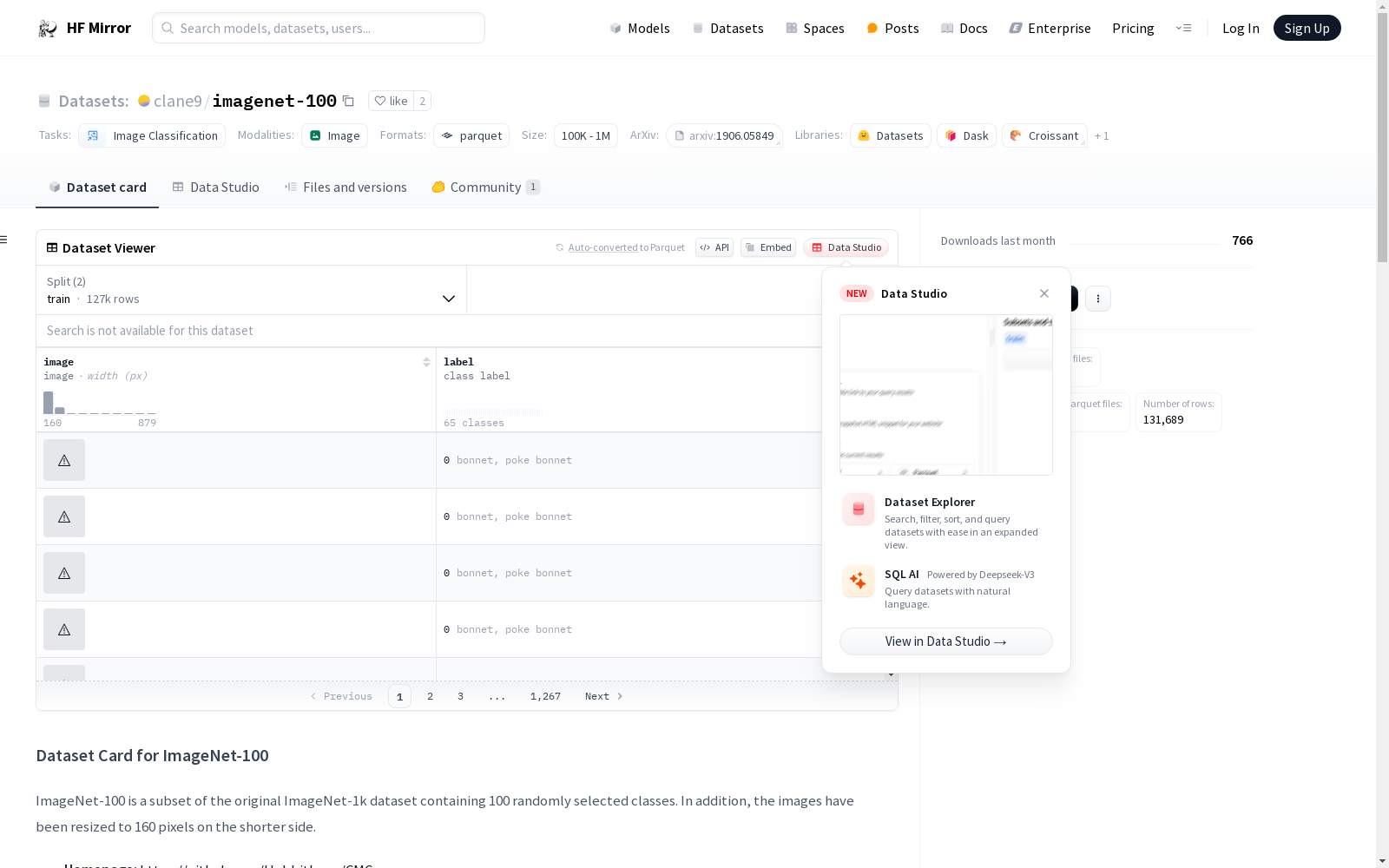
Task: Go to page 3 of the viewer
Action: pos(460,696)
